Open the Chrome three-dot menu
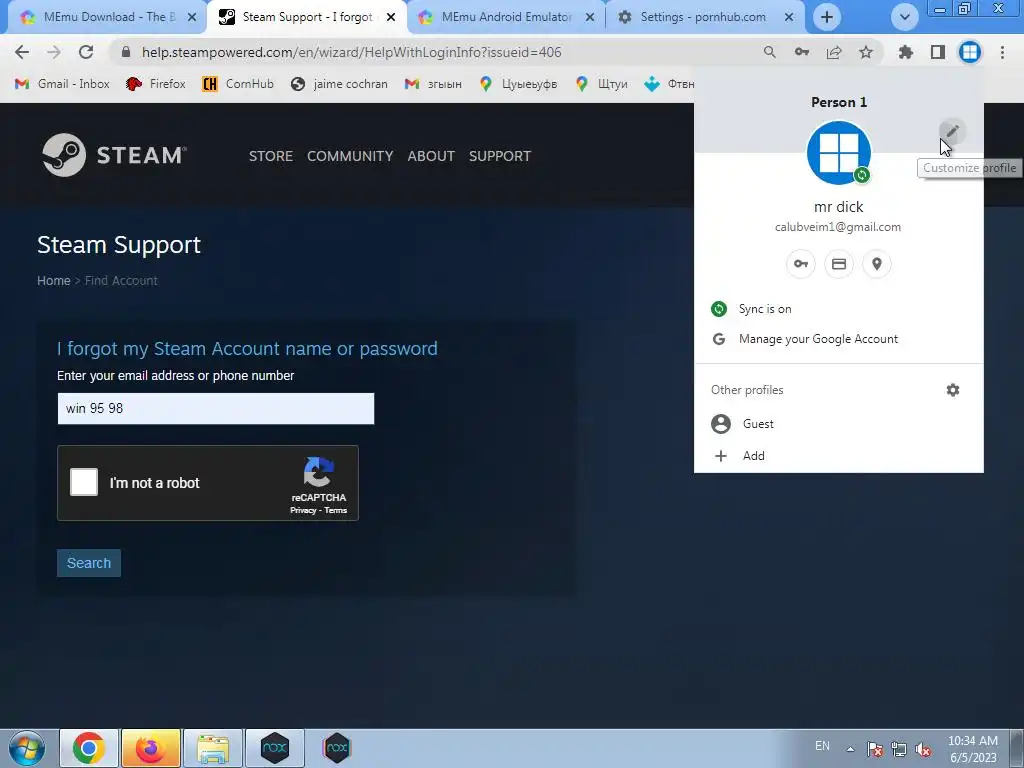 pyautogui.click(x=1002, y=52)
